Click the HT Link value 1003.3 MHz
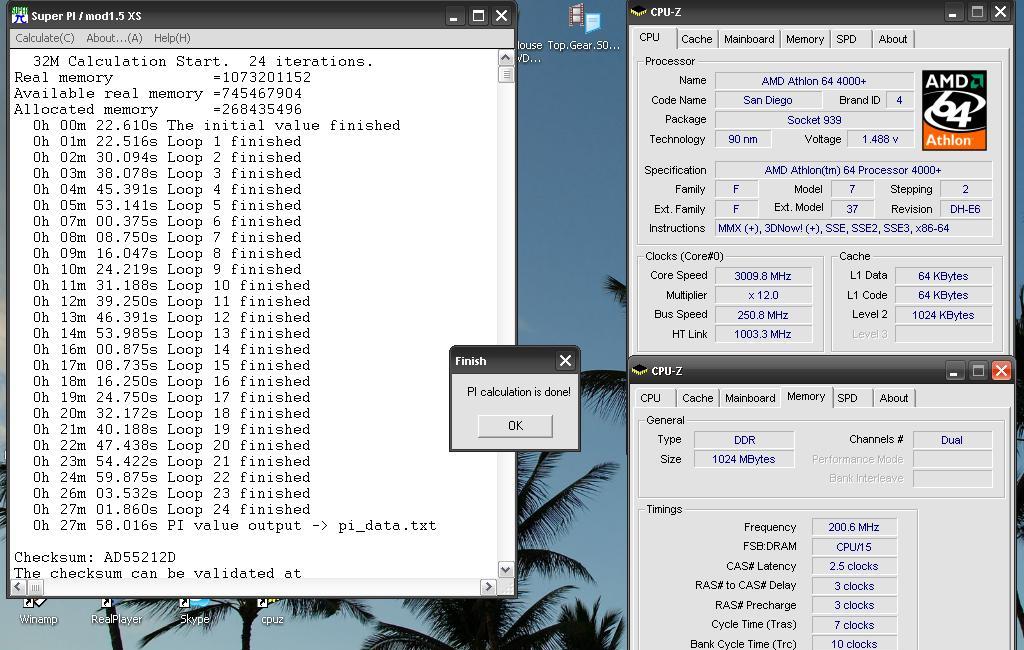Viewport: 1024px width, 650px height. (x=763, y=334)
